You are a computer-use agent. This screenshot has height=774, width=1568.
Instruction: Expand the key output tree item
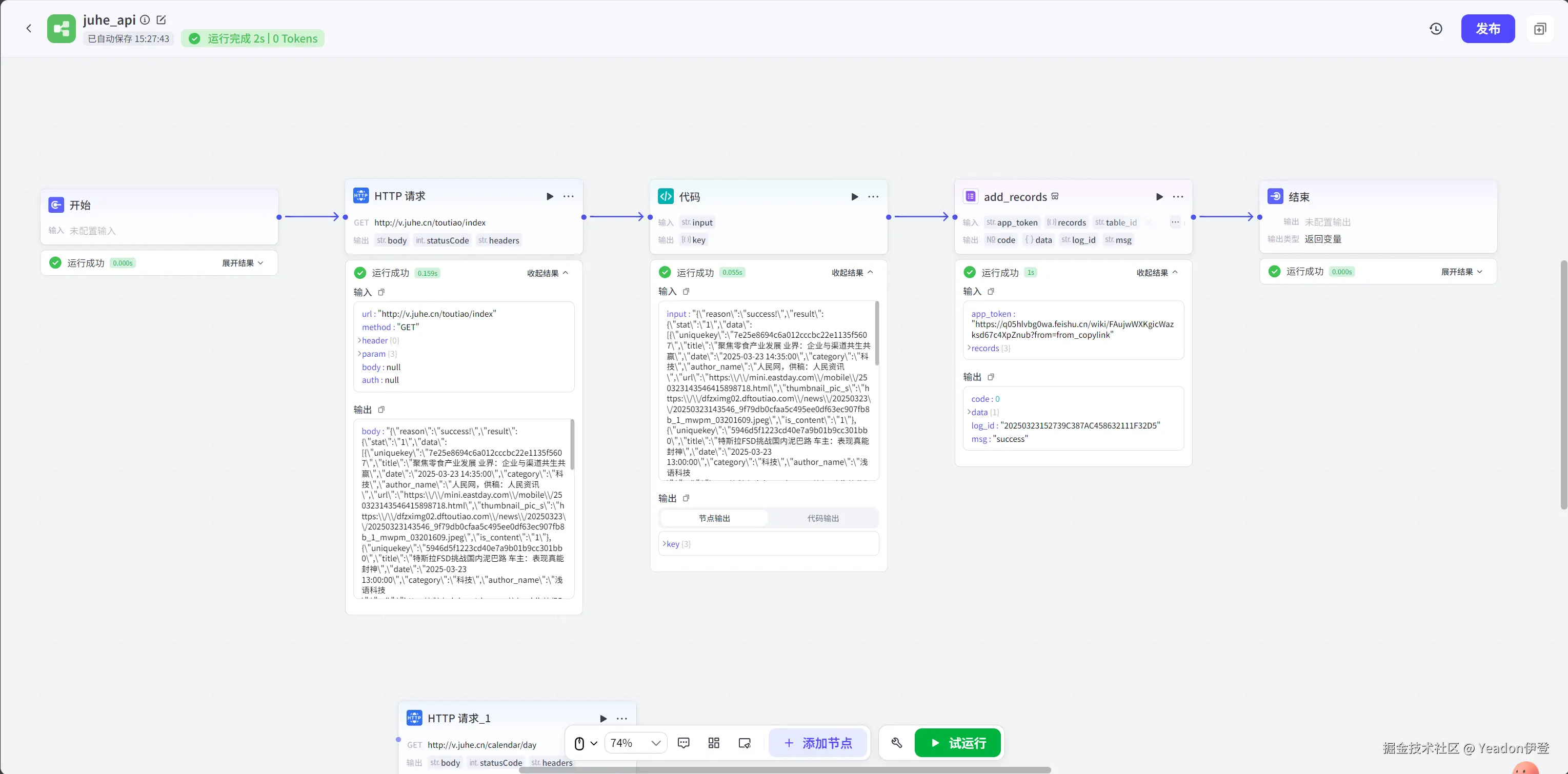coord(672,544)
